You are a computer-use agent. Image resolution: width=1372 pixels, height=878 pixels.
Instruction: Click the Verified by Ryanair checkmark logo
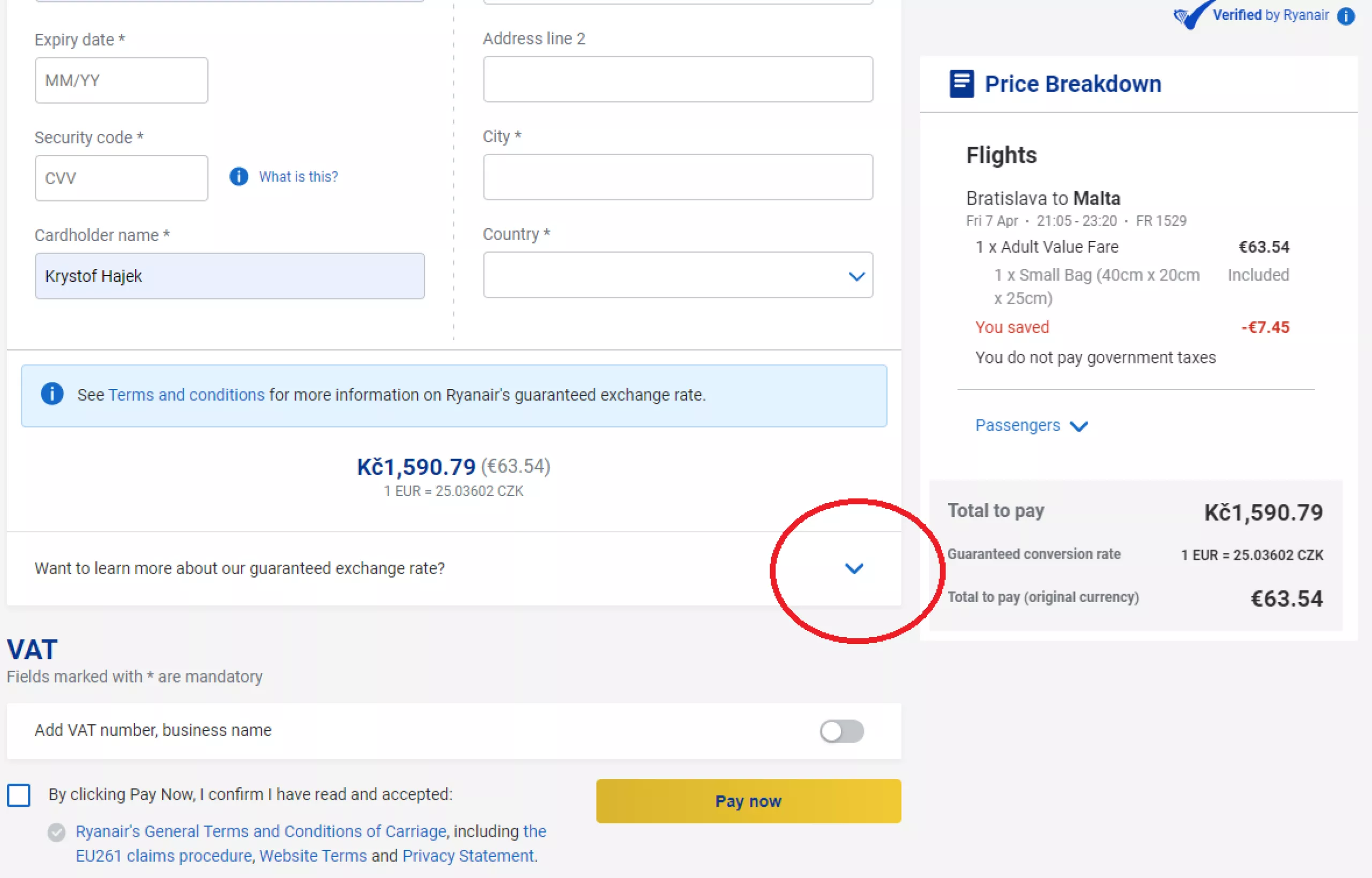1190,14
